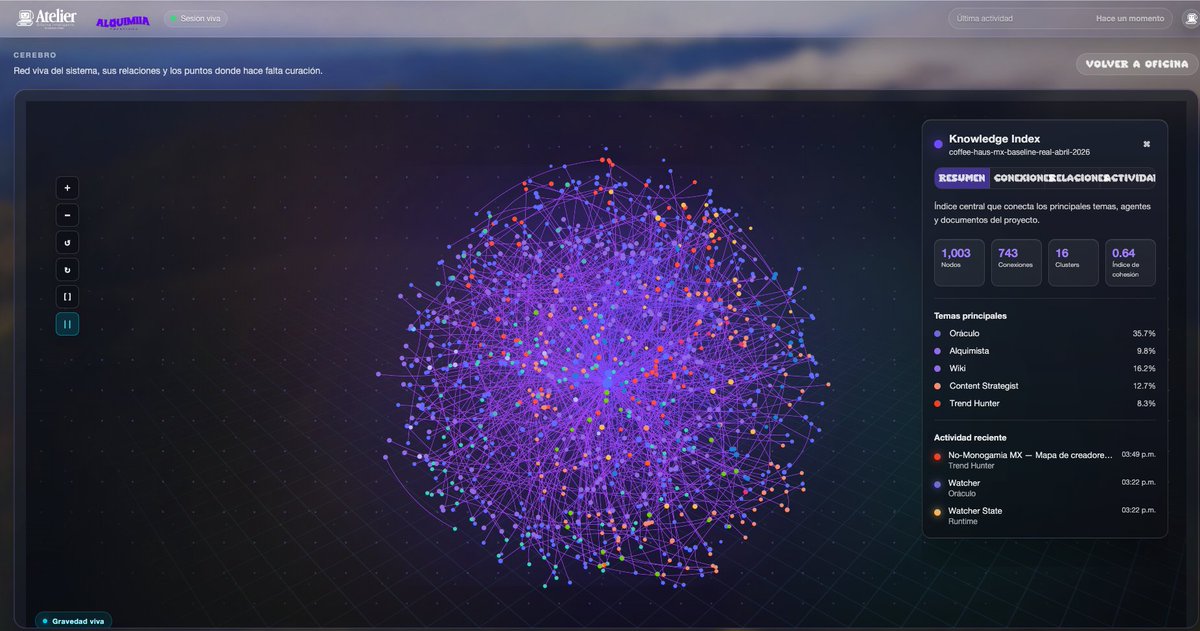Open the Alquimia logo
Screen dimensions: 1200x631
[122, 21]
